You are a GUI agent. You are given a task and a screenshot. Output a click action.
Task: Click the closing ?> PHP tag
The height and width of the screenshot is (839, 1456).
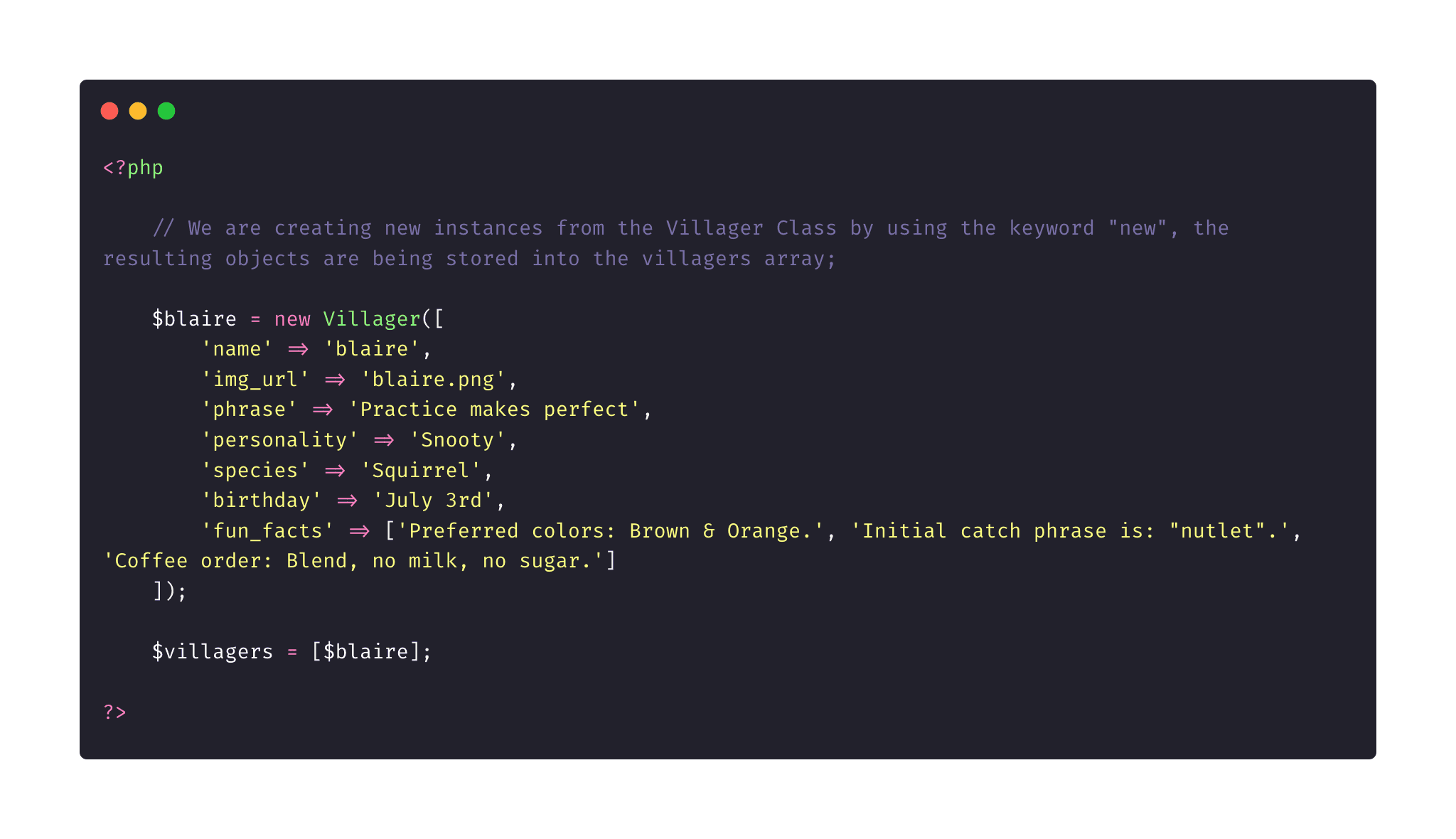point(115,712)
